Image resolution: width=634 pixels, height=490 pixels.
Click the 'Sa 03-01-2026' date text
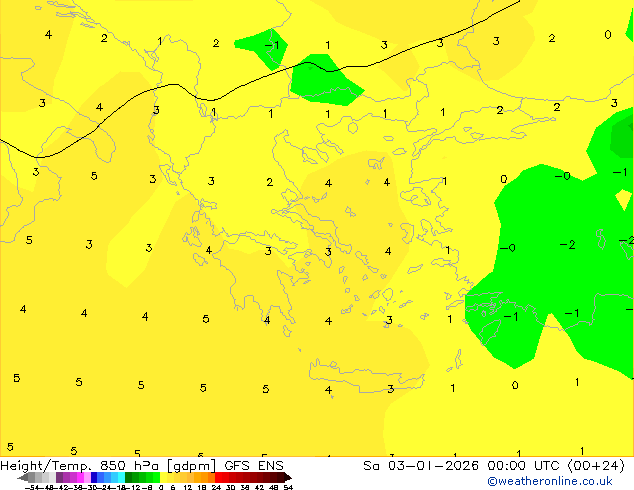point(421,466)
